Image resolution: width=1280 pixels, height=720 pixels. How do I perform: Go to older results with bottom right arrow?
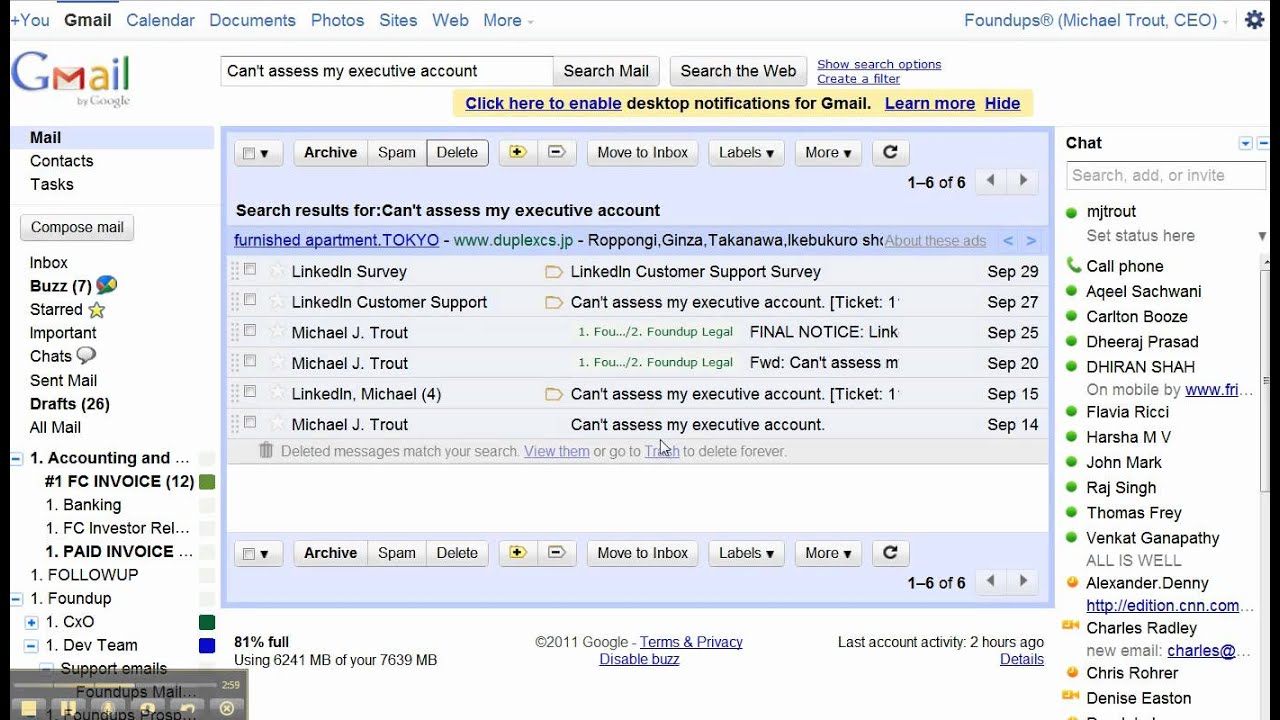tap(1023, 581)
